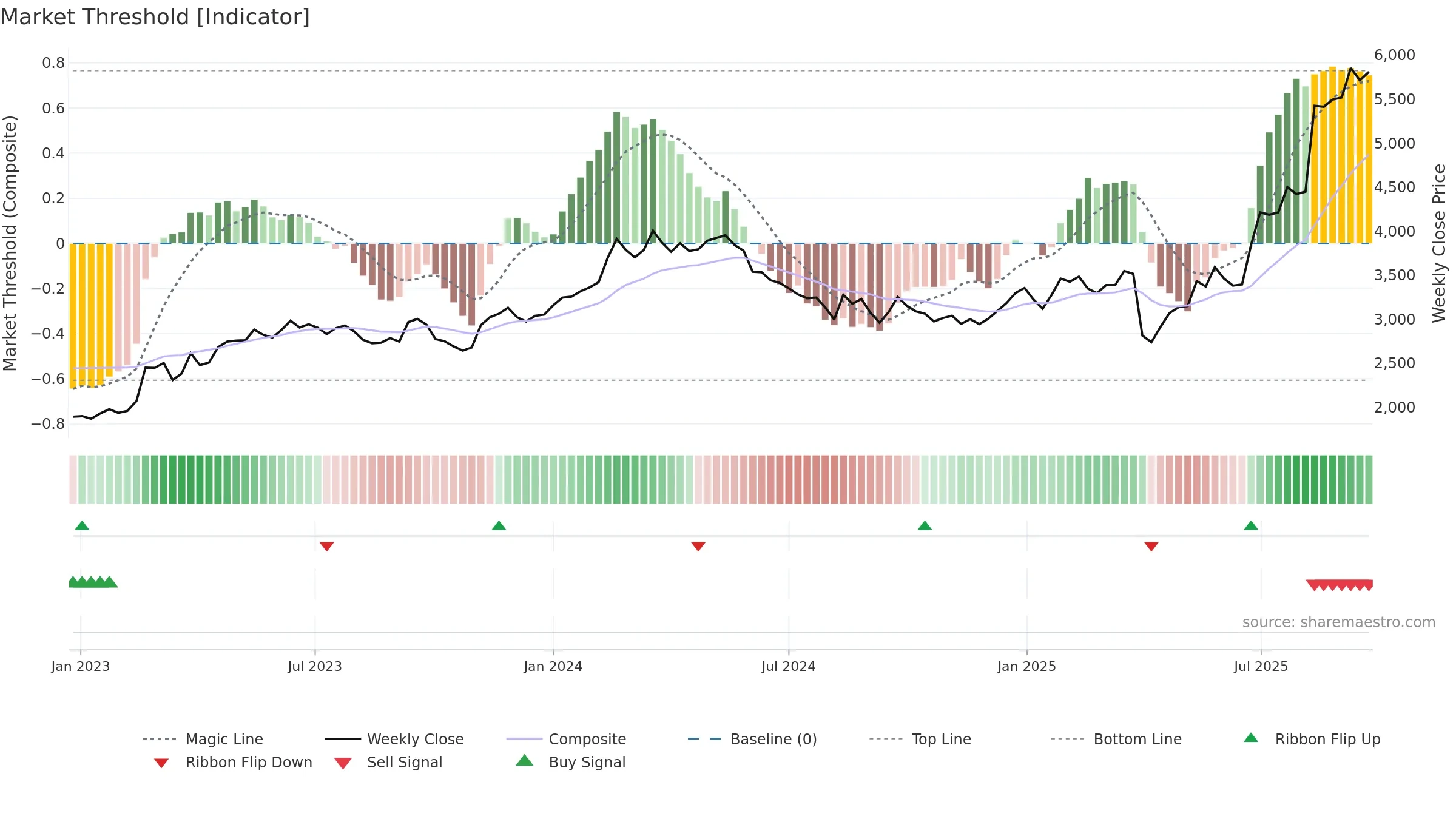This screenshot has height=819, width=1456.
Task: Click the Jan 2024 x-axis label
Action: (x=553, y=666)
